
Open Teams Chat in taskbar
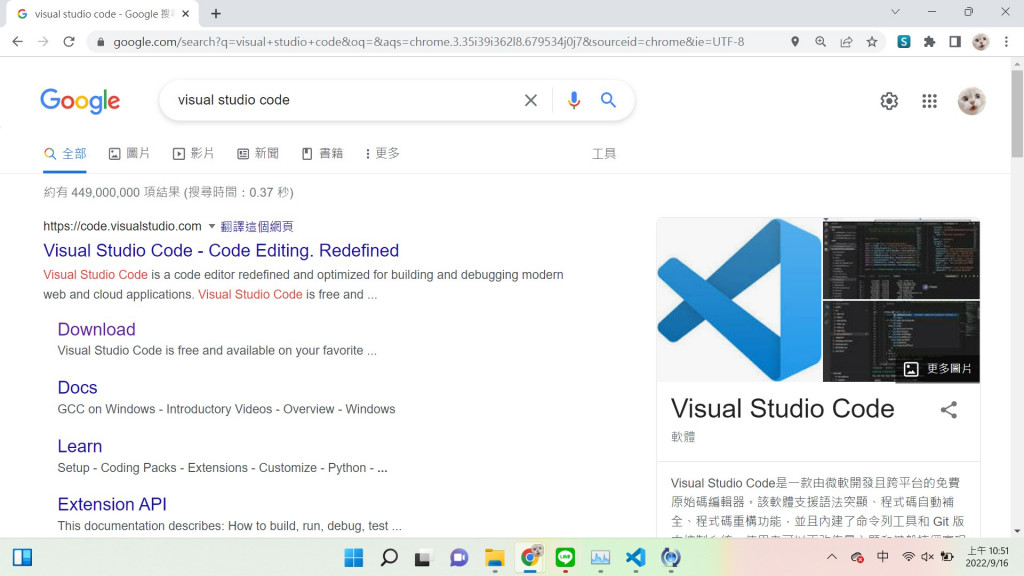[x=459, y=558]
